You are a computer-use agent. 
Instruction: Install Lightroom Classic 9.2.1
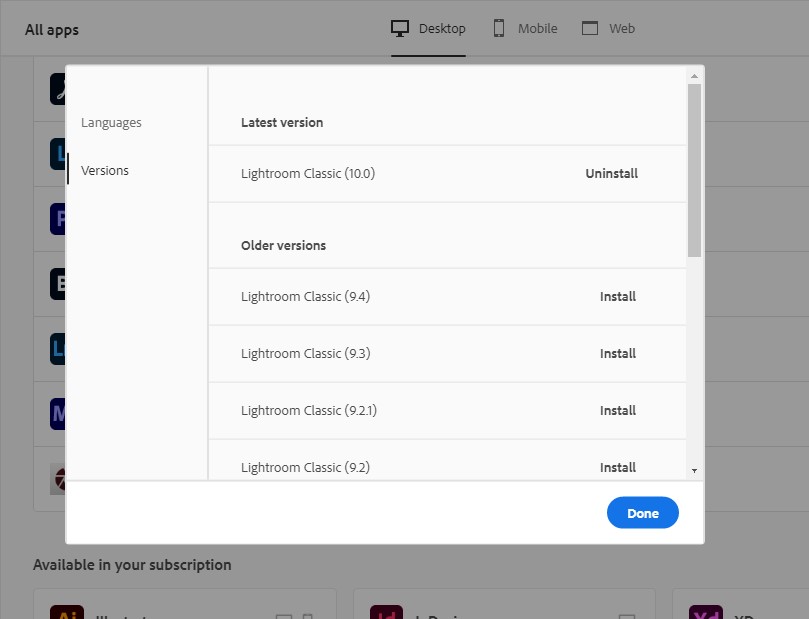tap(618, 410)
